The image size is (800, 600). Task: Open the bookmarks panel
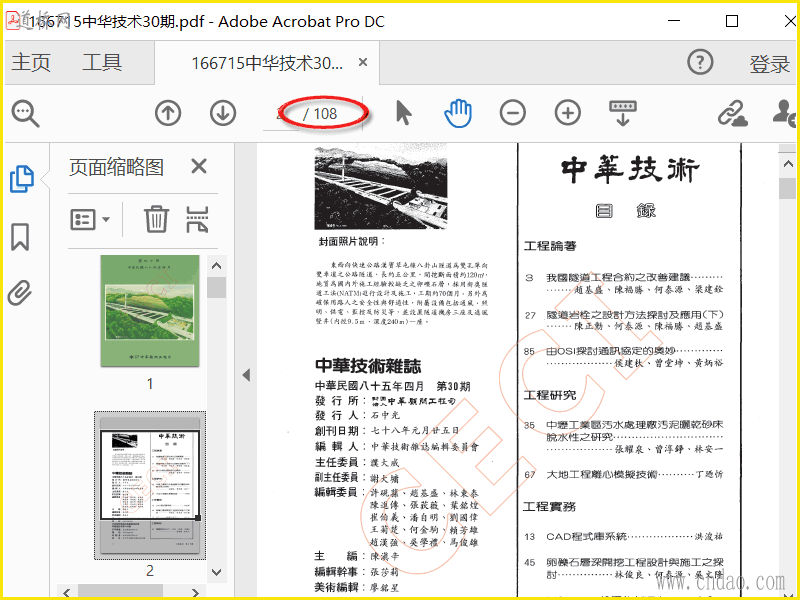[x=20, y=237]
